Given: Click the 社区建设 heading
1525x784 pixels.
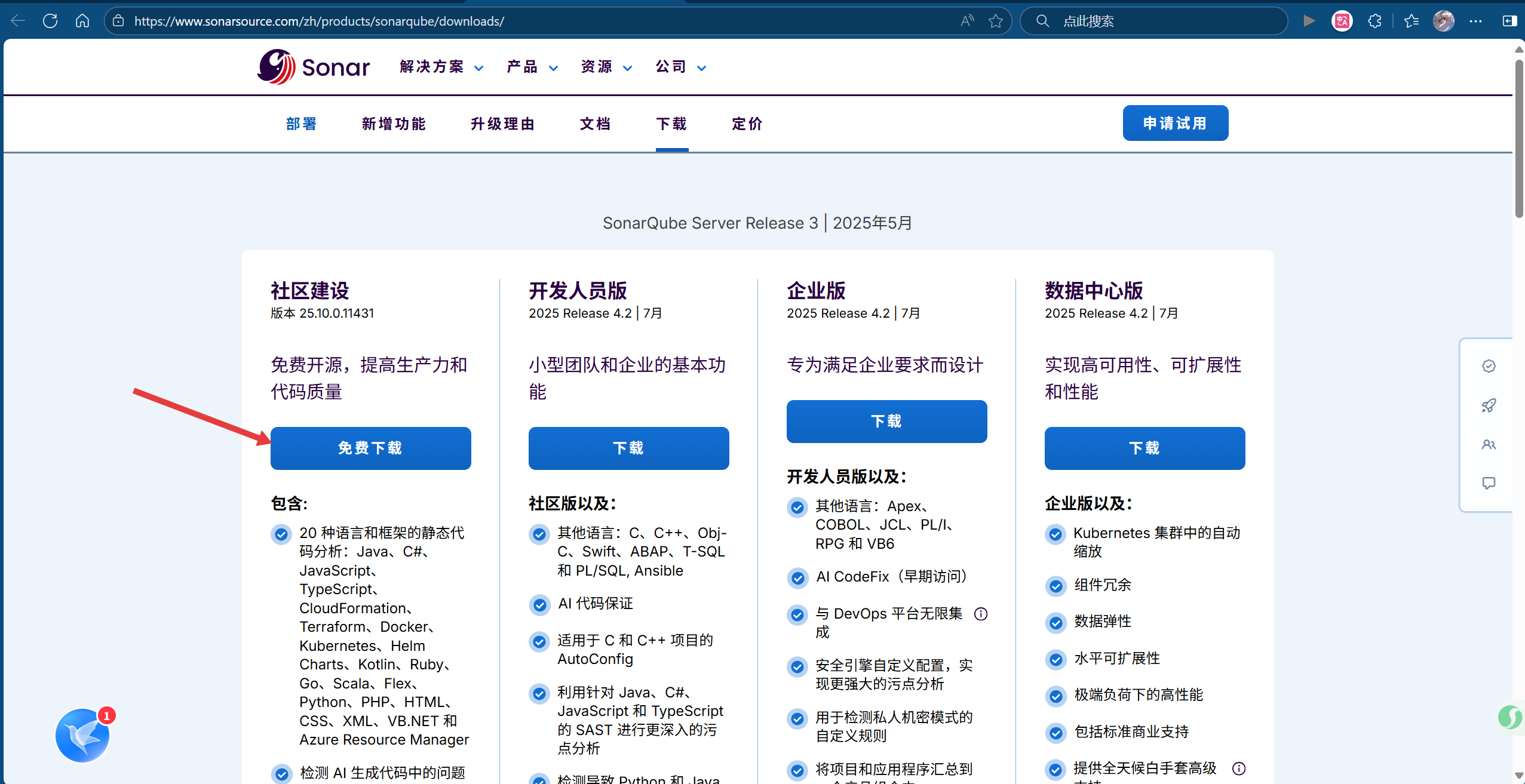Looking at the screenshot, I should (310, 291).
